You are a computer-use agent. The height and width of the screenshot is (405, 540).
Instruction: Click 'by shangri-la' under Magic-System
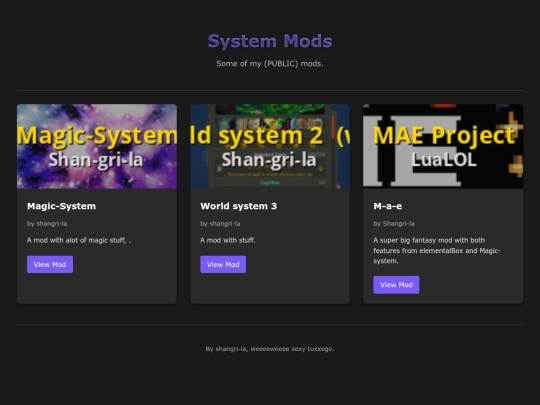47,224
